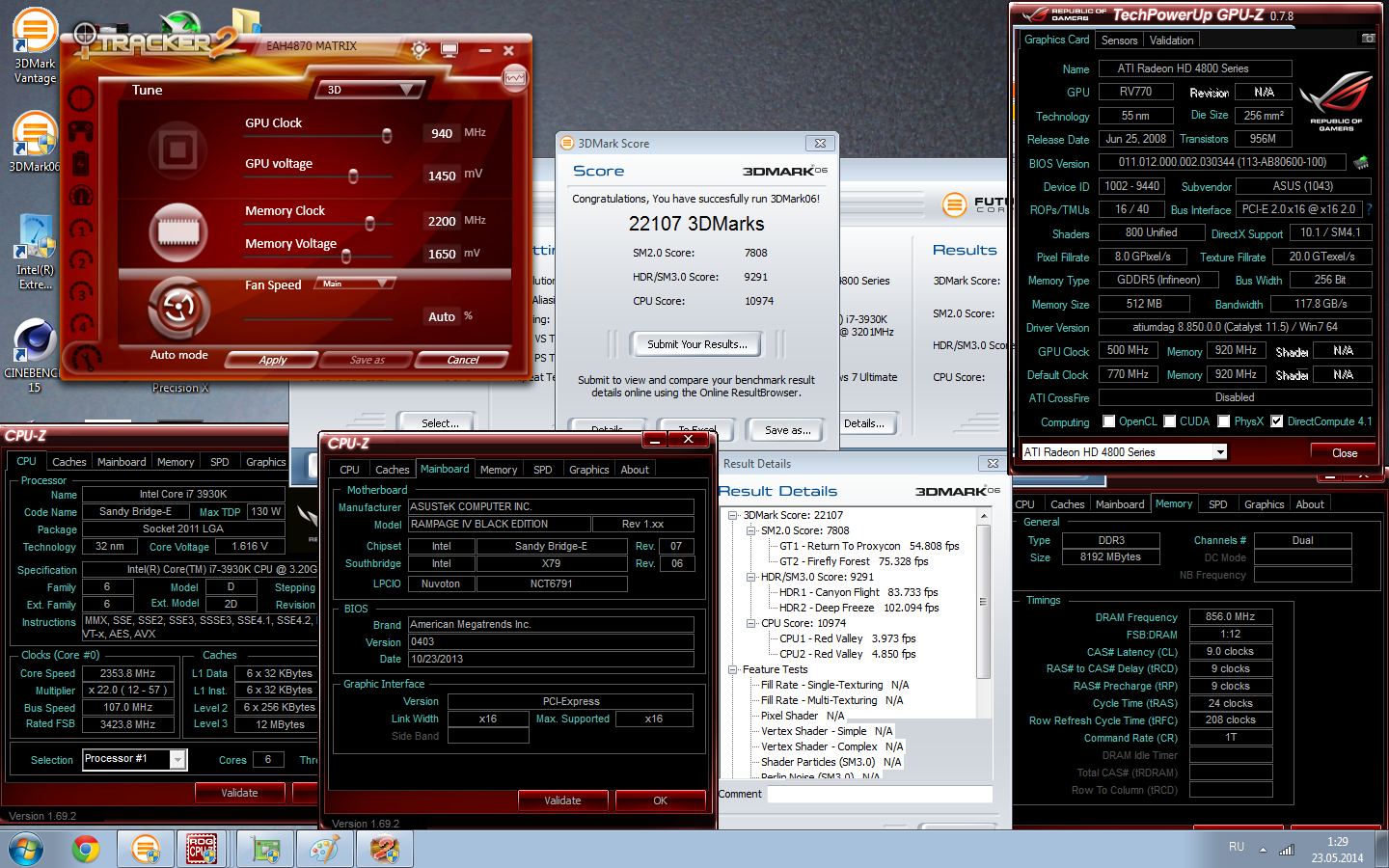Open Intel Extreme Tuning desktop shortcut
Image resolution: width=1389 pixels, height=868 pixels.
click(x=36, y=252)
